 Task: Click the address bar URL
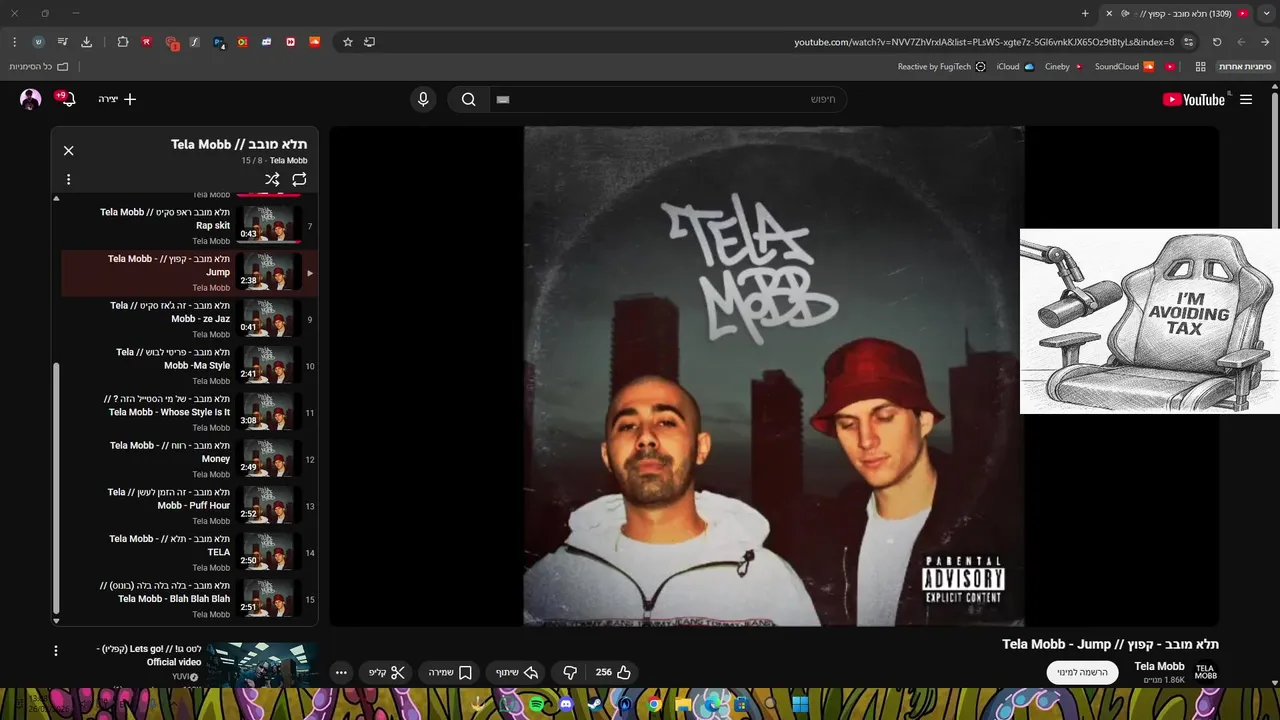tap(984, 42)
